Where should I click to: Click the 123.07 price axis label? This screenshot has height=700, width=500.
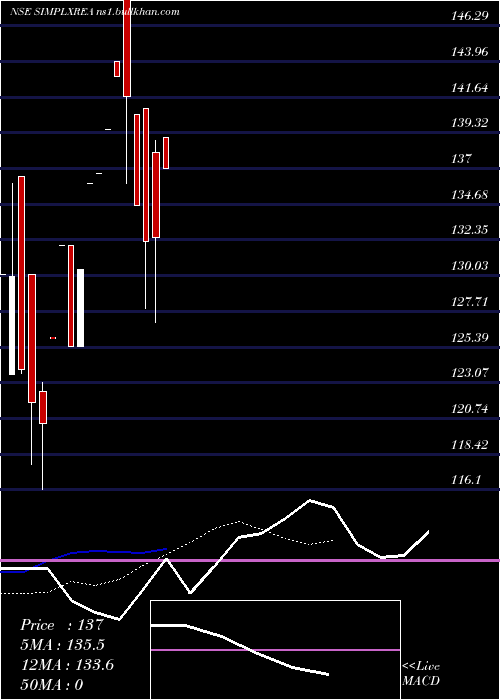470,373
